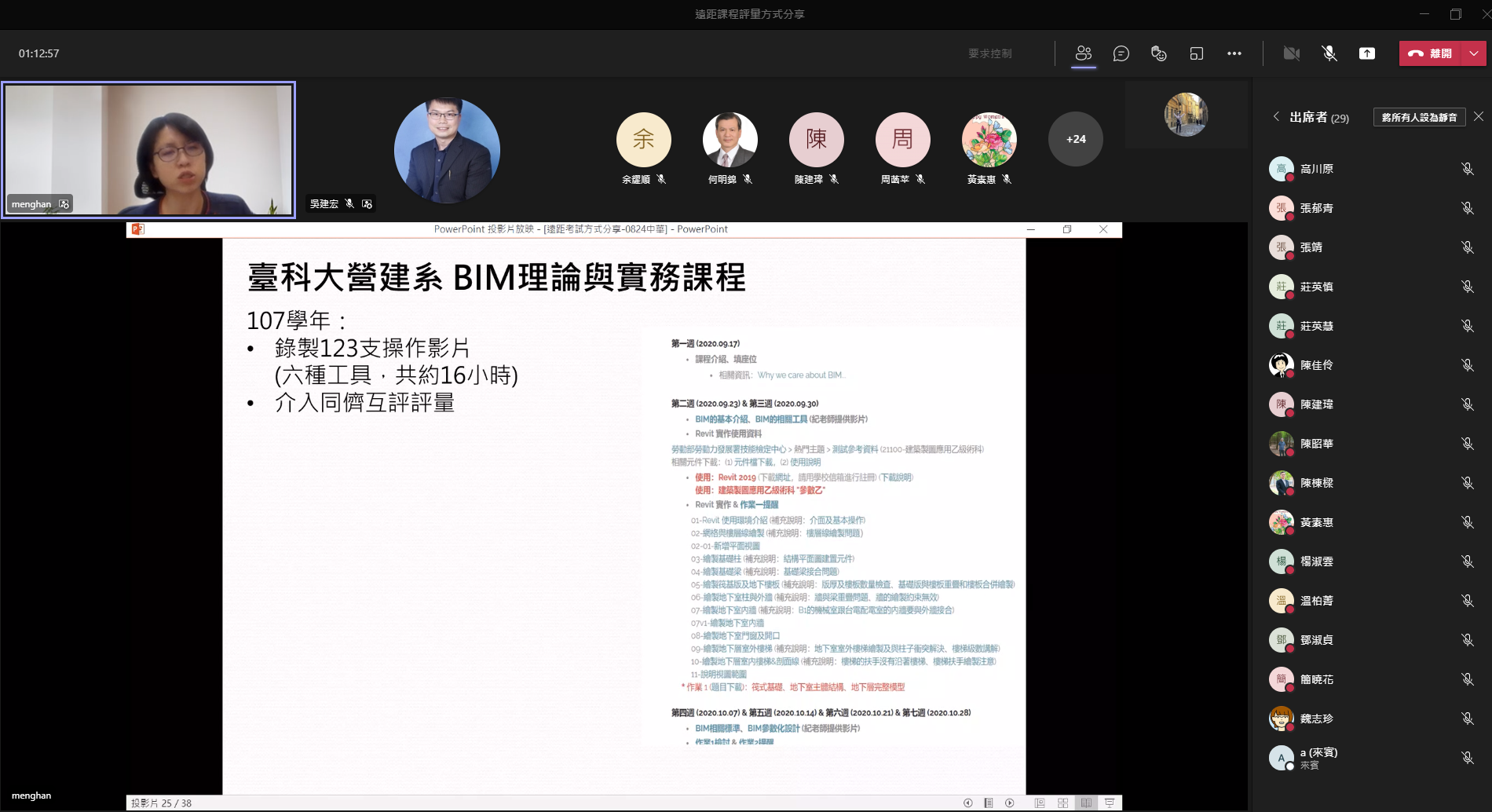Click avatar of 陳昭華 in attendee list

(1282, 444)
